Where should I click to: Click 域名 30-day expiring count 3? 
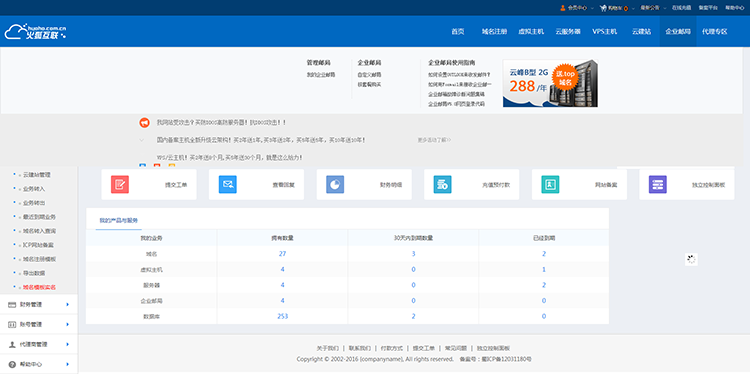pos(413,254)
